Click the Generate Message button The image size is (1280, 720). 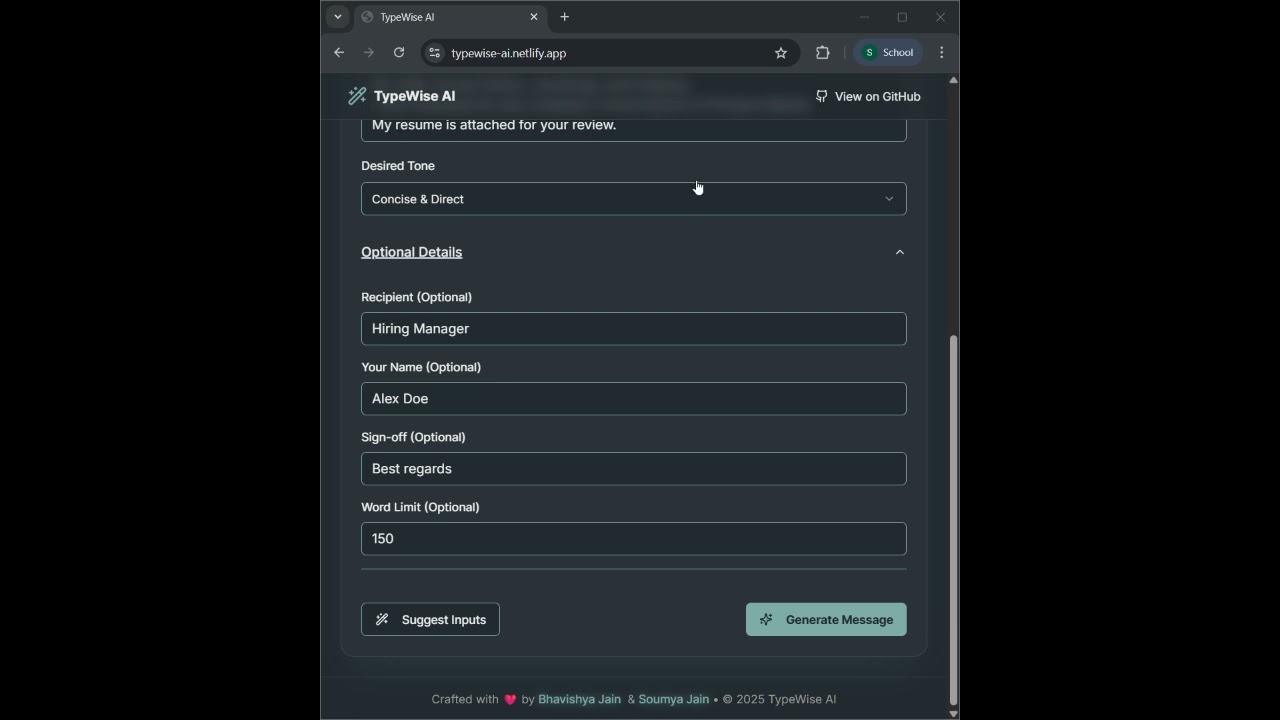tap(826, 620)
